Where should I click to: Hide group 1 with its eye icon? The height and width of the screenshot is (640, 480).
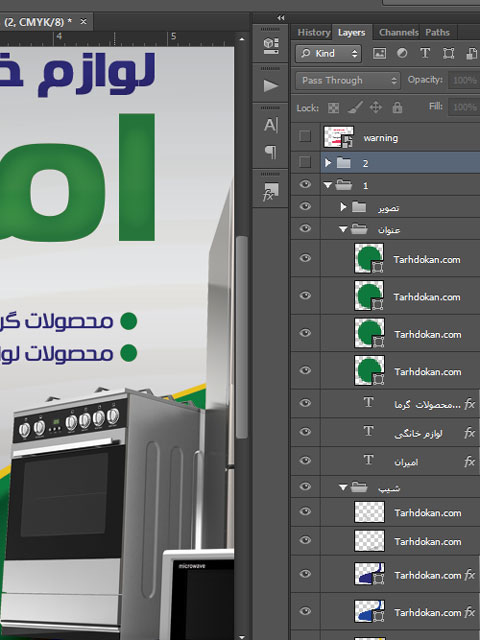click(x=305, y=184)
